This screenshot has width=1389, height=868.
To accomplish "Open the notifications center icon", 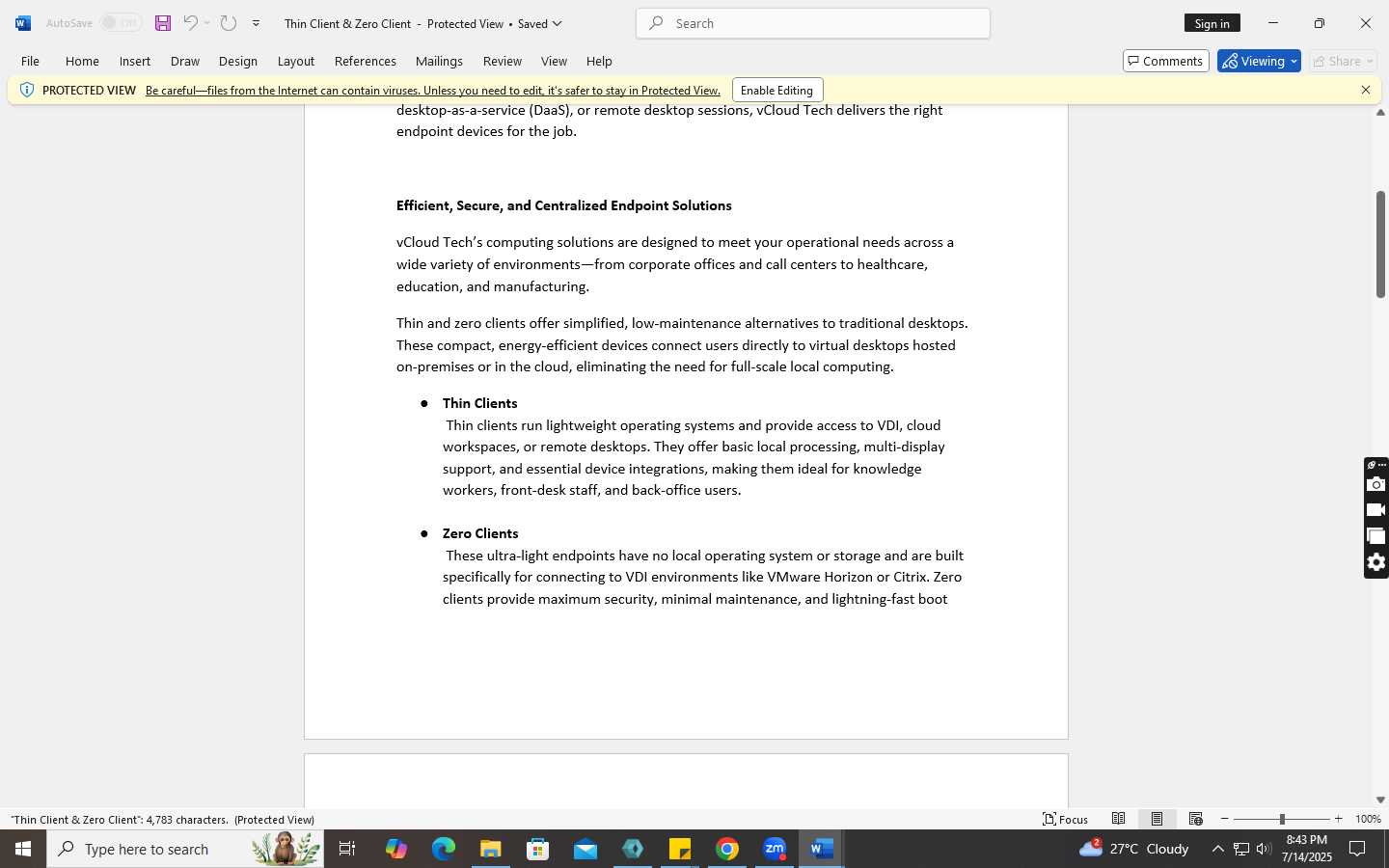I will [x=1357, y=849].
